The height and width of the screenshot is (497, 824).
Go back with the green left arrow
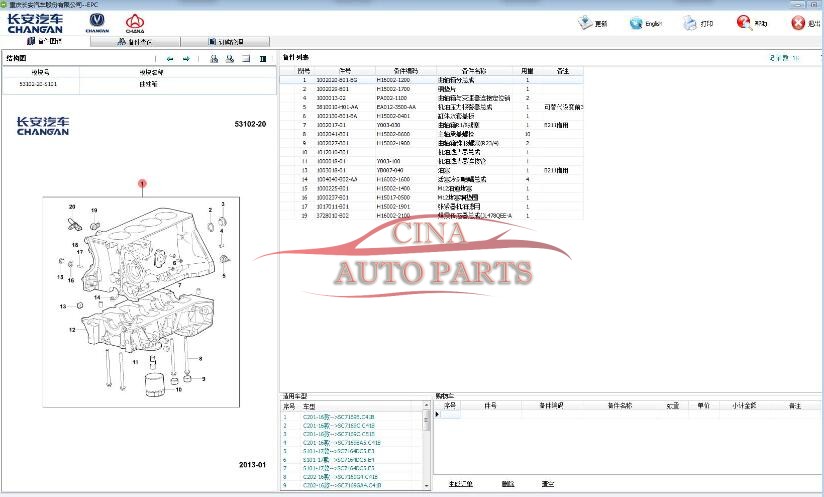170,59
